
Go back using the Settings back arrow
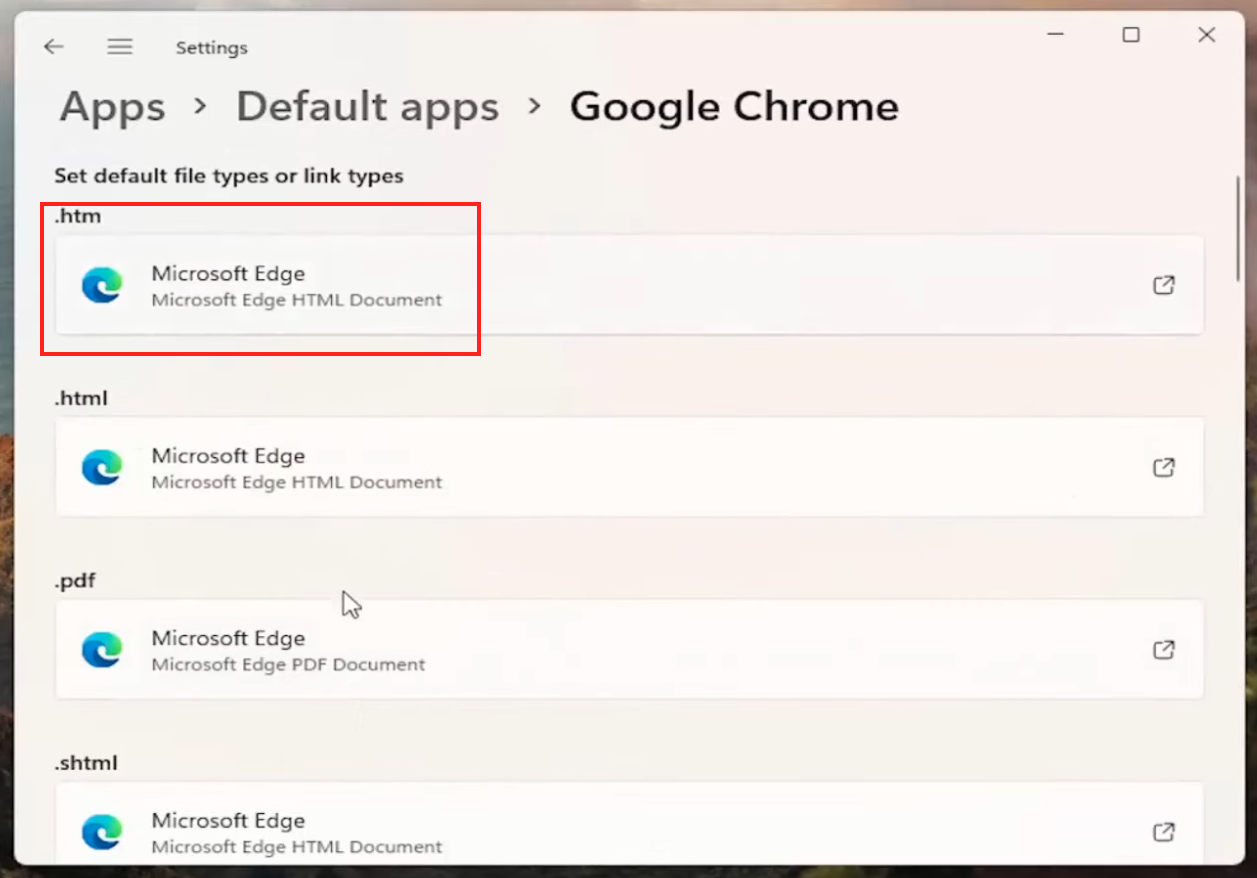coord(54,47)
